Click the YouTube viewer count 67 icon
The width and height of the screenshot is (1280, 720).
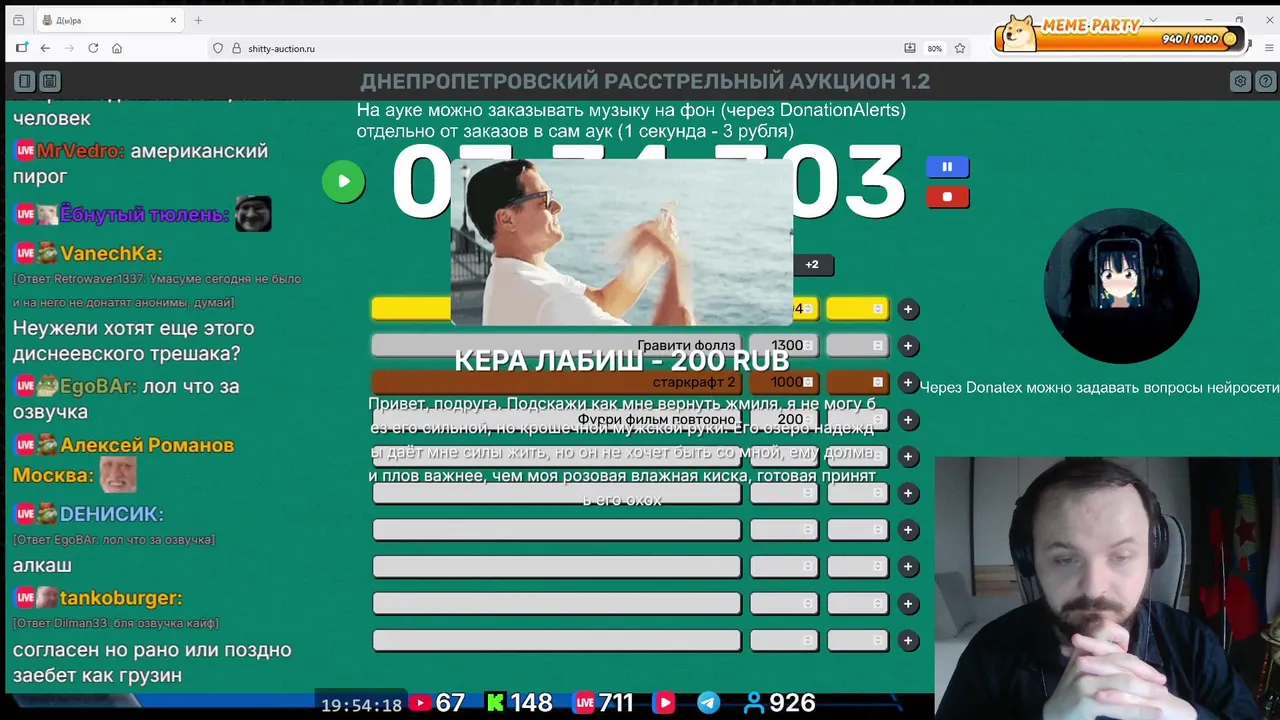[421, 704]
